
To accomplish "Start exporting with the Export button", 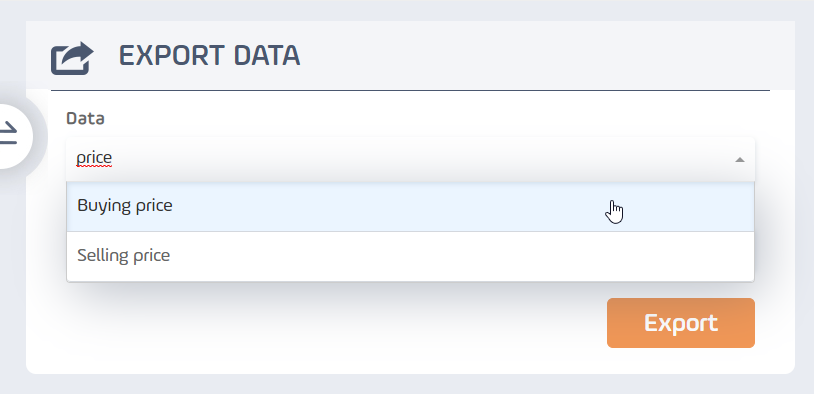I will (681, 323).
